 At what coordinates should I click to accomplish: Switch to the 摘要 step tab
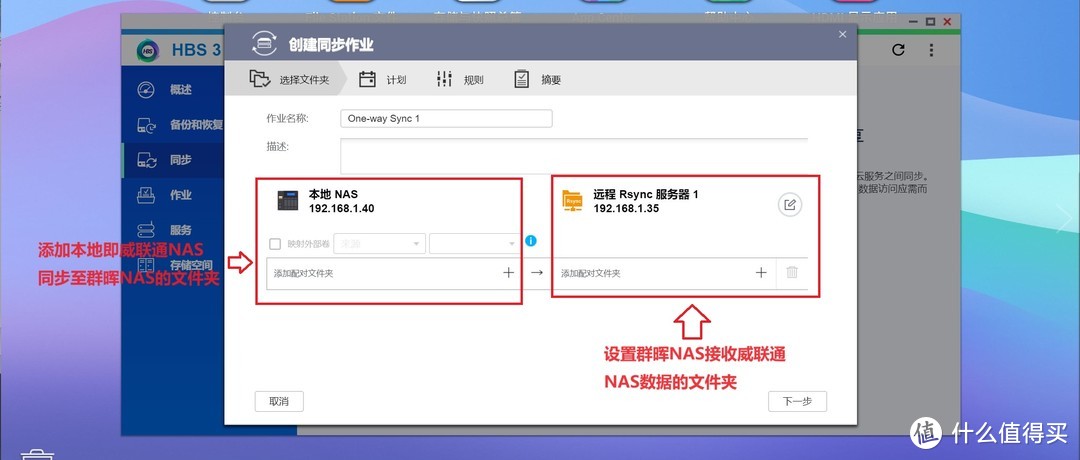click(537, 79)
